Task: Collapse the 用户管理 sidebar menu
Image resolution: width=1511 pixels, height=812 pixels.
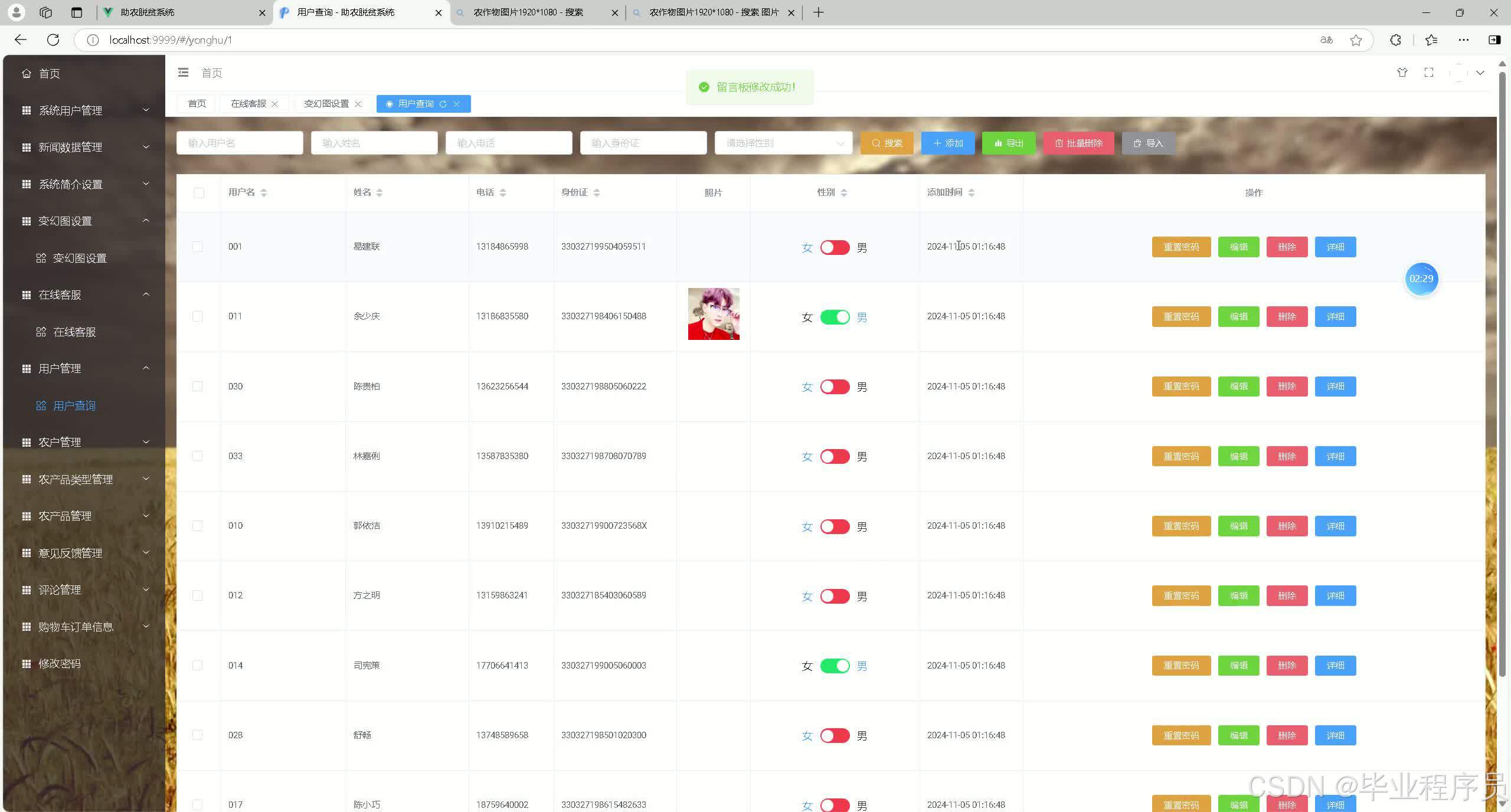Action: [x=84, y=368]
